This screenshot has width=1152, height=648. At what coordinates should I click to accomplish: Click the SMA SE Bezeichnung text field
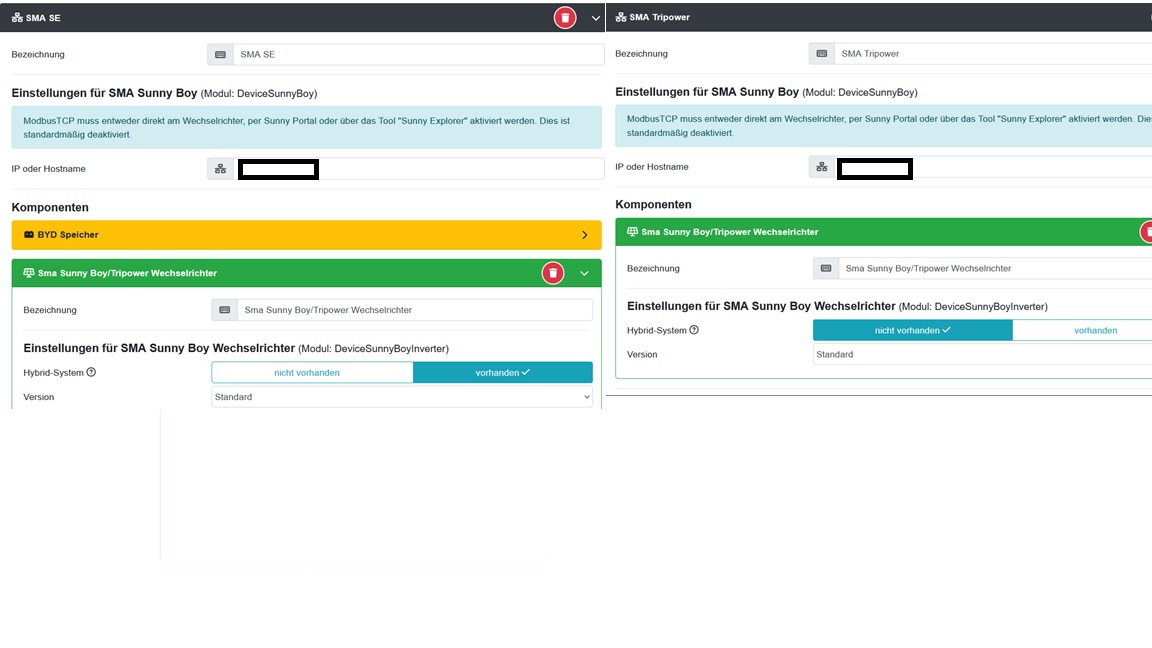click(418, 54)
